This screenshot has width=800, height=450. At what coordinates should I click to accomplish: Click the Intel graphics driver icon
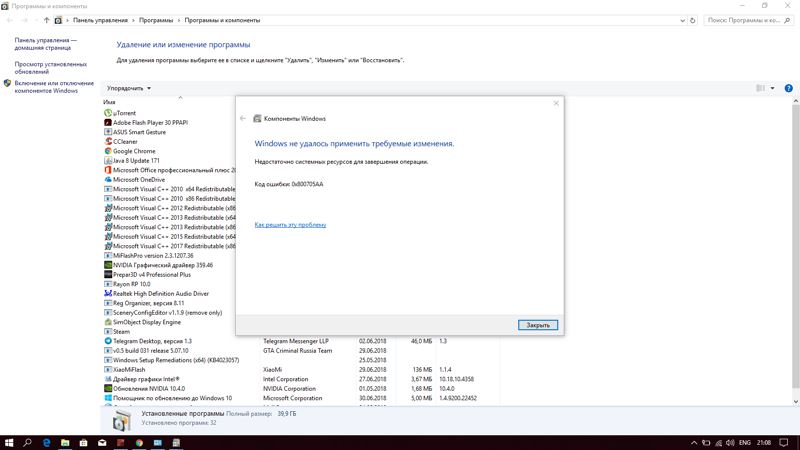click(108, 379)
